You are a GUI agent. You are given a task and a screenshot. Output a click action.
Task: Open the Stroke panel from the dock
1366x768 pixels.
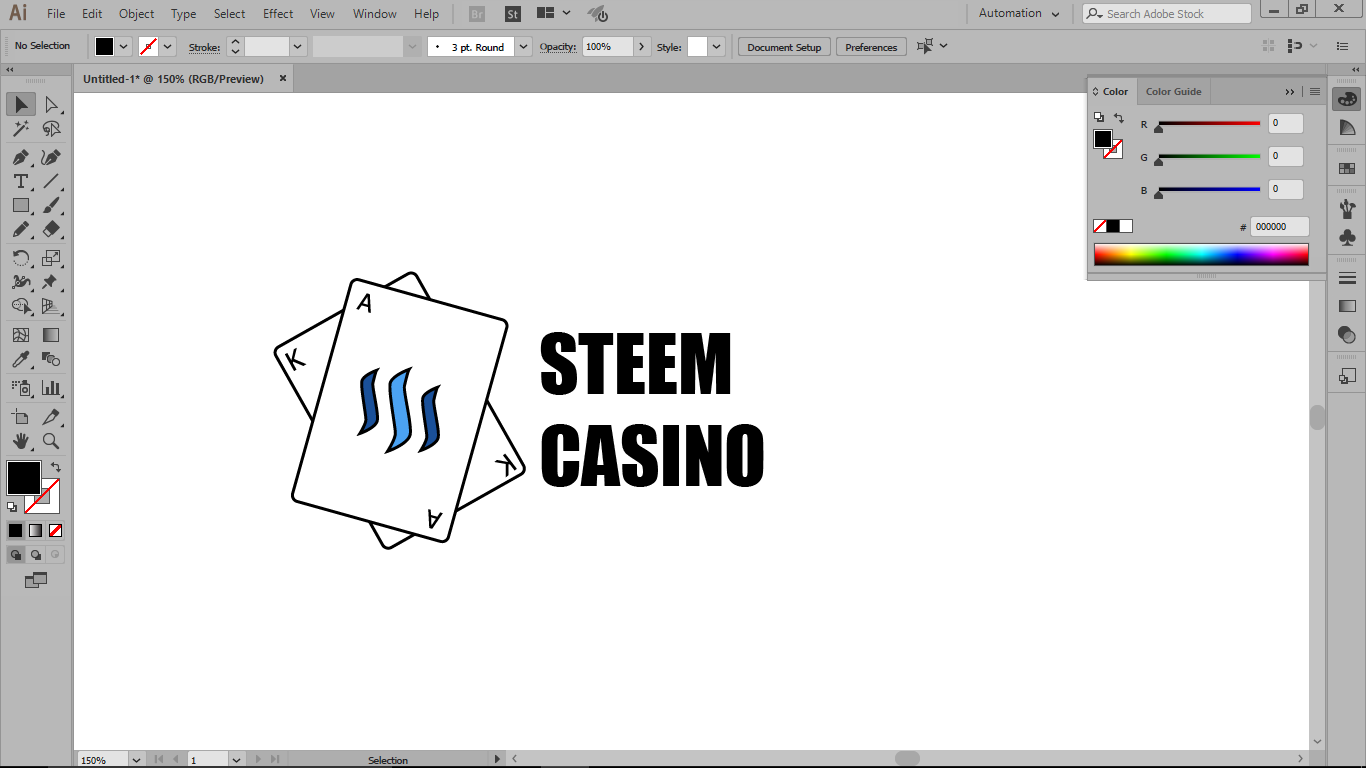point(1347,278)
